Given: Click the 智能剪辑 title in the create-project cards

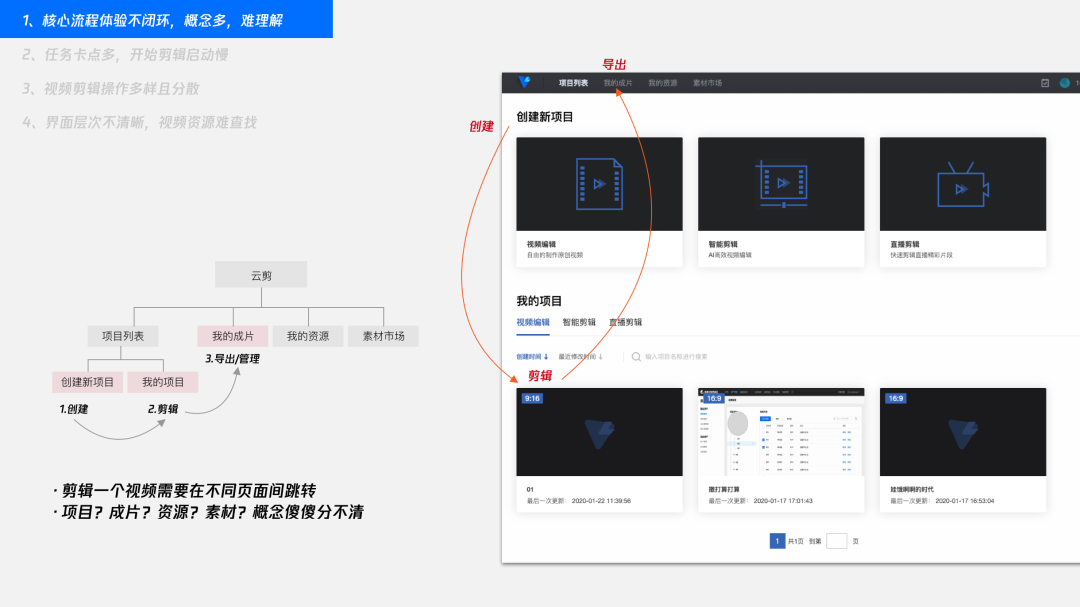Looking at the screenshot, I should click(x=723, y=244).
